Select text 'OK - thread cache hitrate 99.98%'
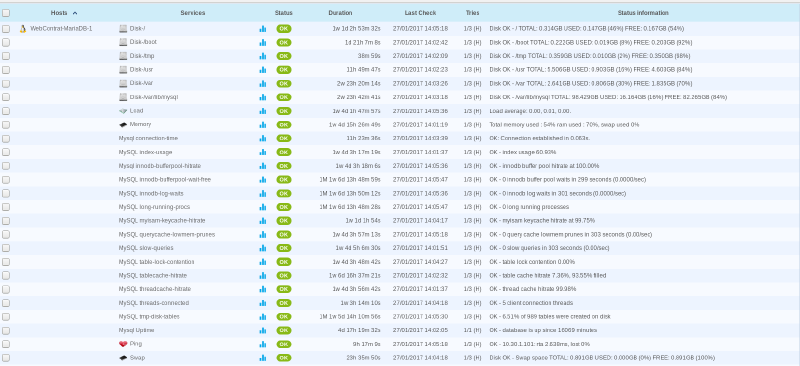The width and height of the screenshot is (800, 366). pyautogui.click(x=532, y=289)
